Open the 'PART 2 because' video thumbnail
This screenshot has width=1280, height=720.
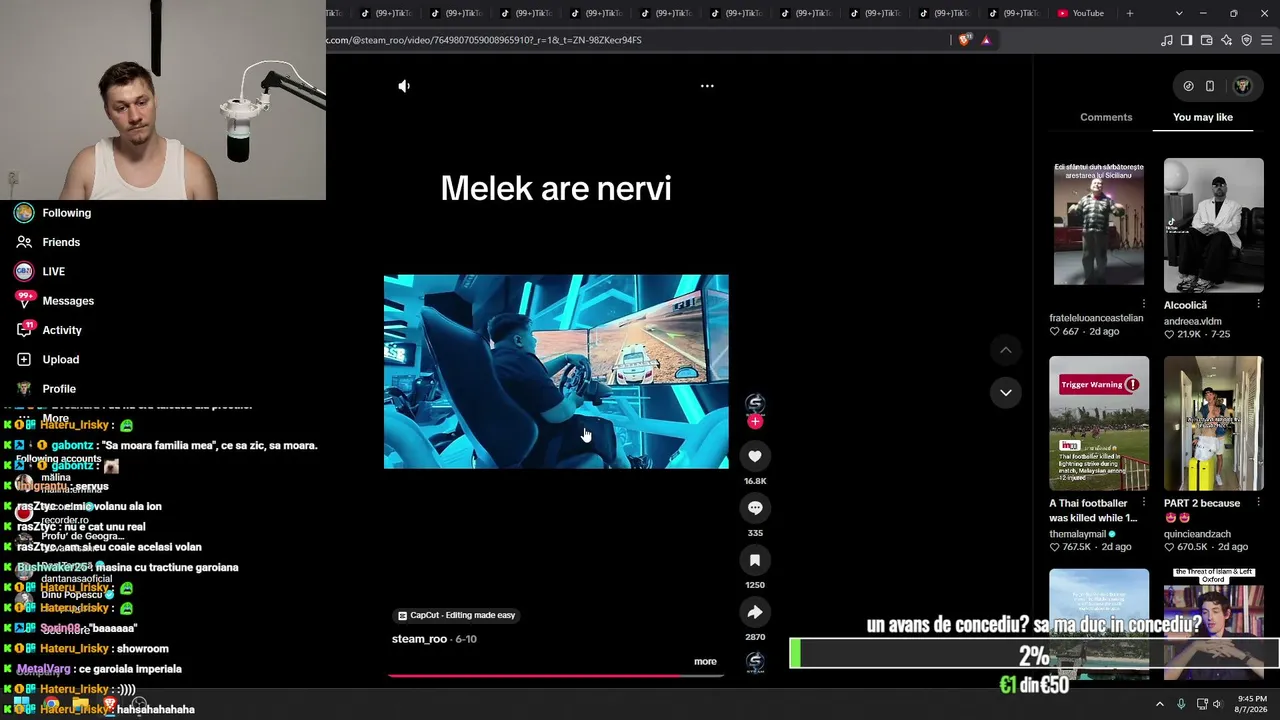1214,423
